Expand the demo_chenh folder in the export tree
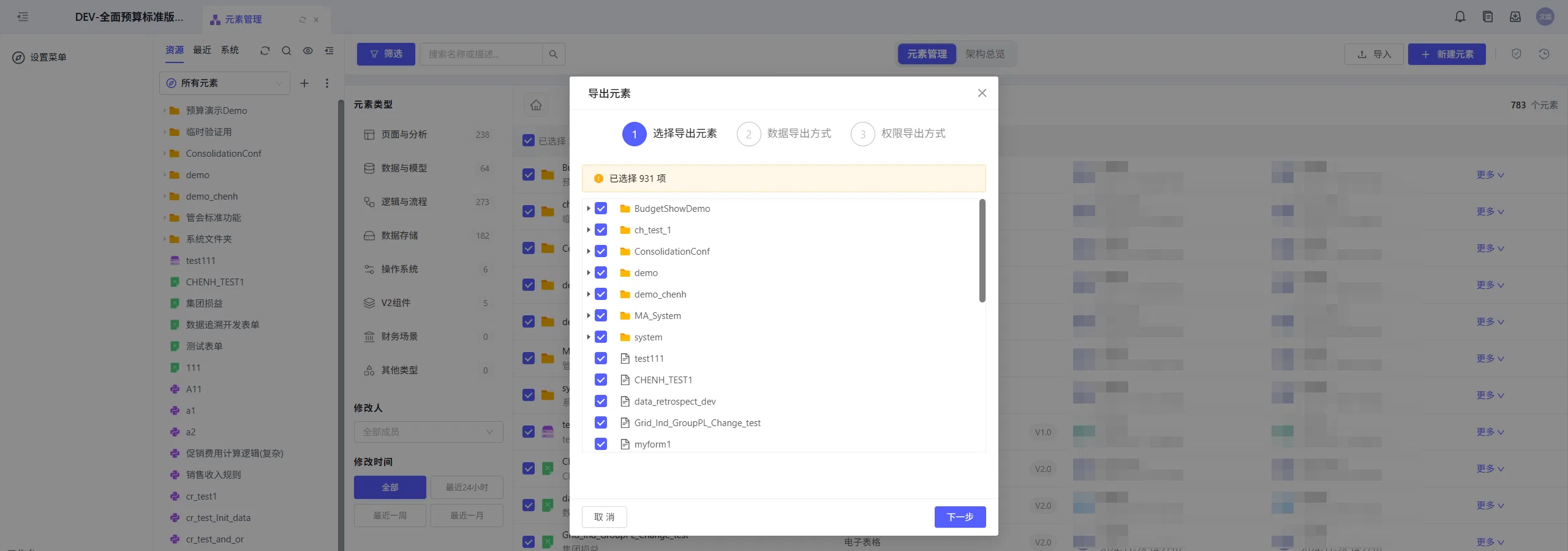The width and height of the screenshot is (1568, 551). click(x=588, y=294)
